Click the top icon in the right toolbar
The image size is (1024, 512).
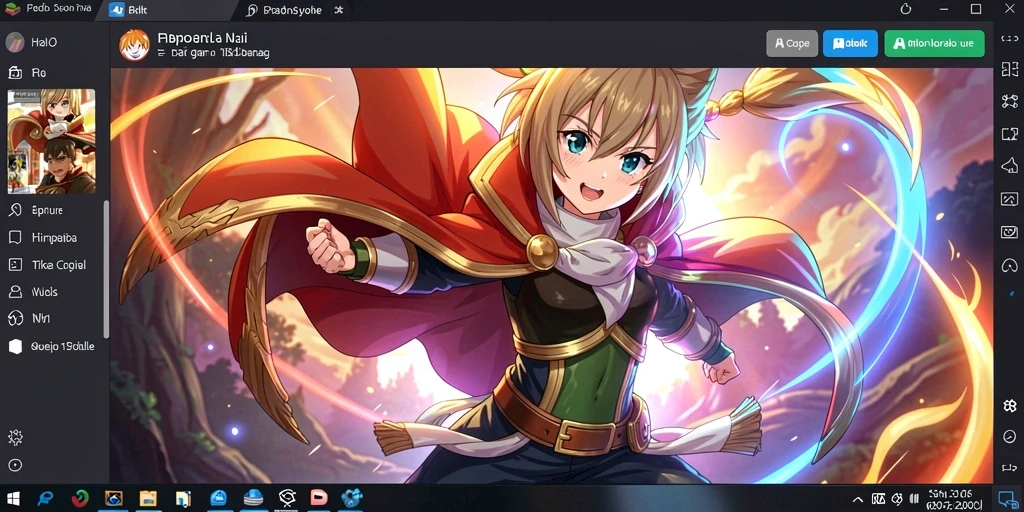(x=1009, y=39)
